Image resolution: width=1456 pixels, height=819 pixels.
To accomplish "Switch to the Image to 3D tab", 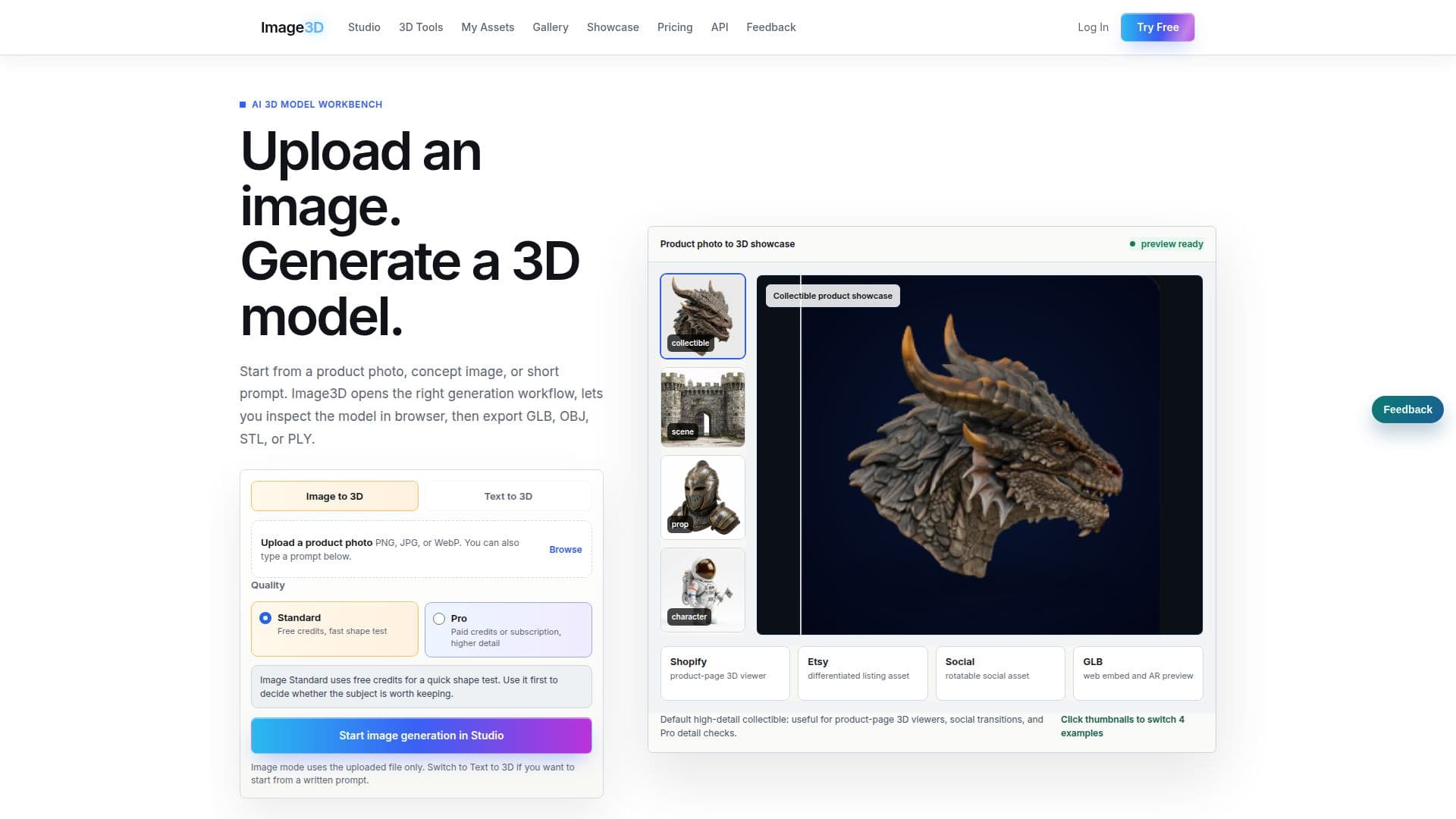I will [334, 496].
